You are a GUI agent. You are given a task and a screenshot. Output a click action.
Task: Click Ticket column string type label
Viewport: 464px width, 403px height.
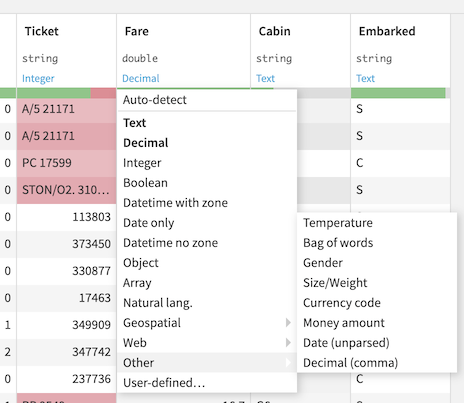40,58
